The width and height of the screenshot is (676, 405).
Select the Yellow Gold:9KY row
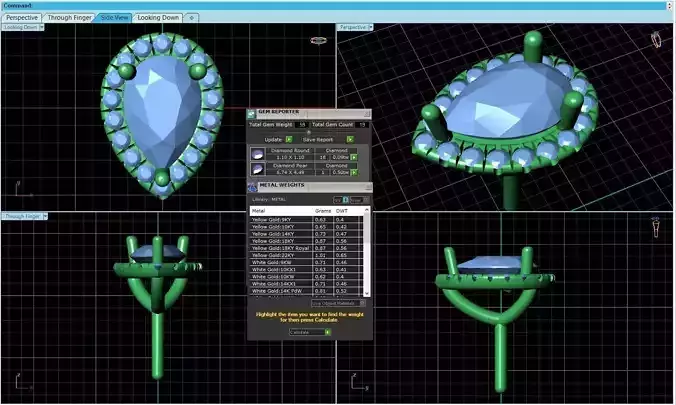307,220
